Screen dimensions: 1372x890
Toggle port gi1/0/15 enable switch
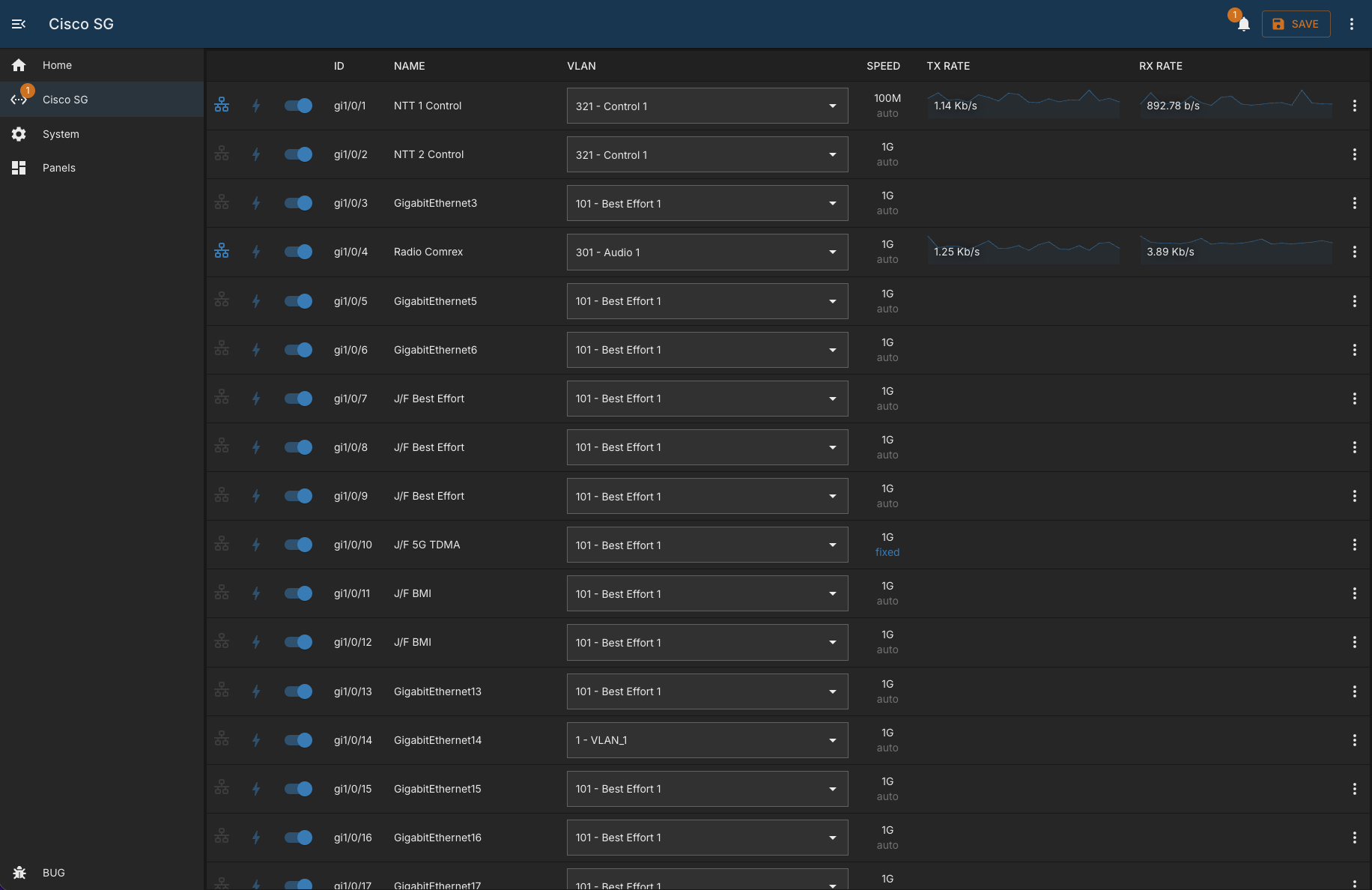(x=298, y=789)
